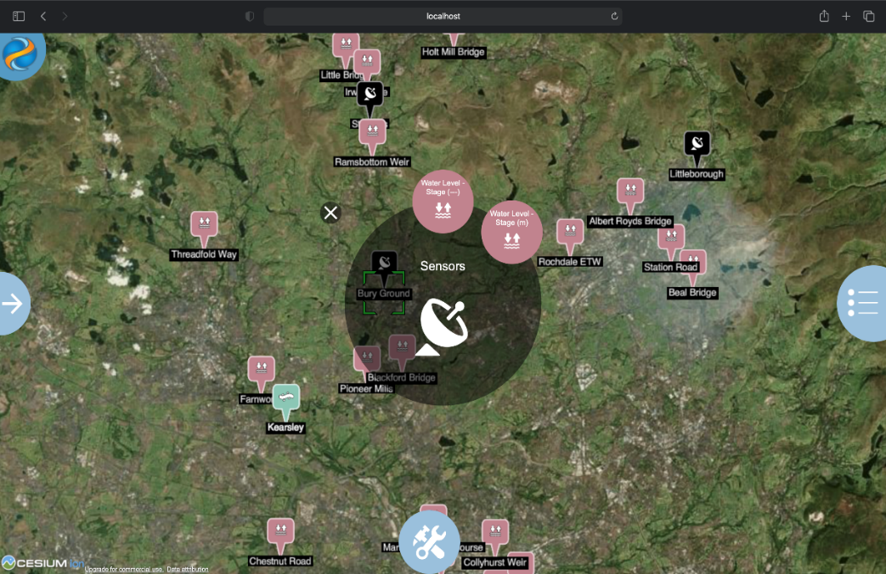
Task: Open a new browser tab
Action: 846,16
